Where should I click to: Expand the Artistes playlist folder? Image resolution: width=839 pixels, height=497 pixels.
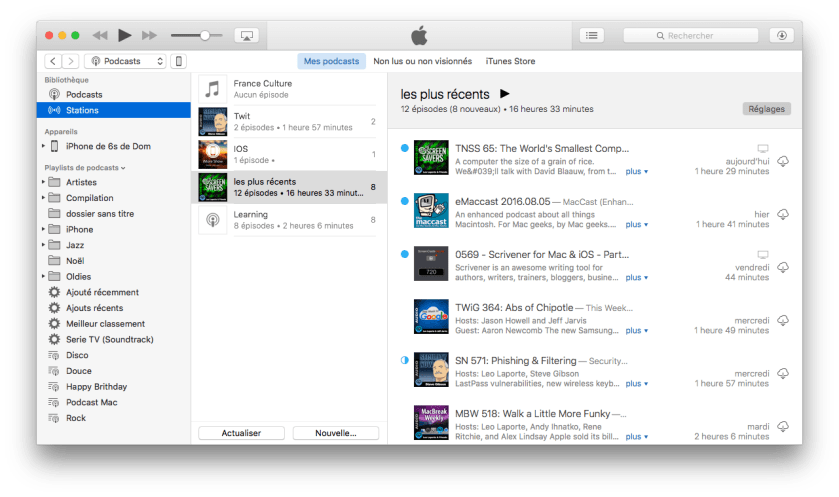pos(44,182)
